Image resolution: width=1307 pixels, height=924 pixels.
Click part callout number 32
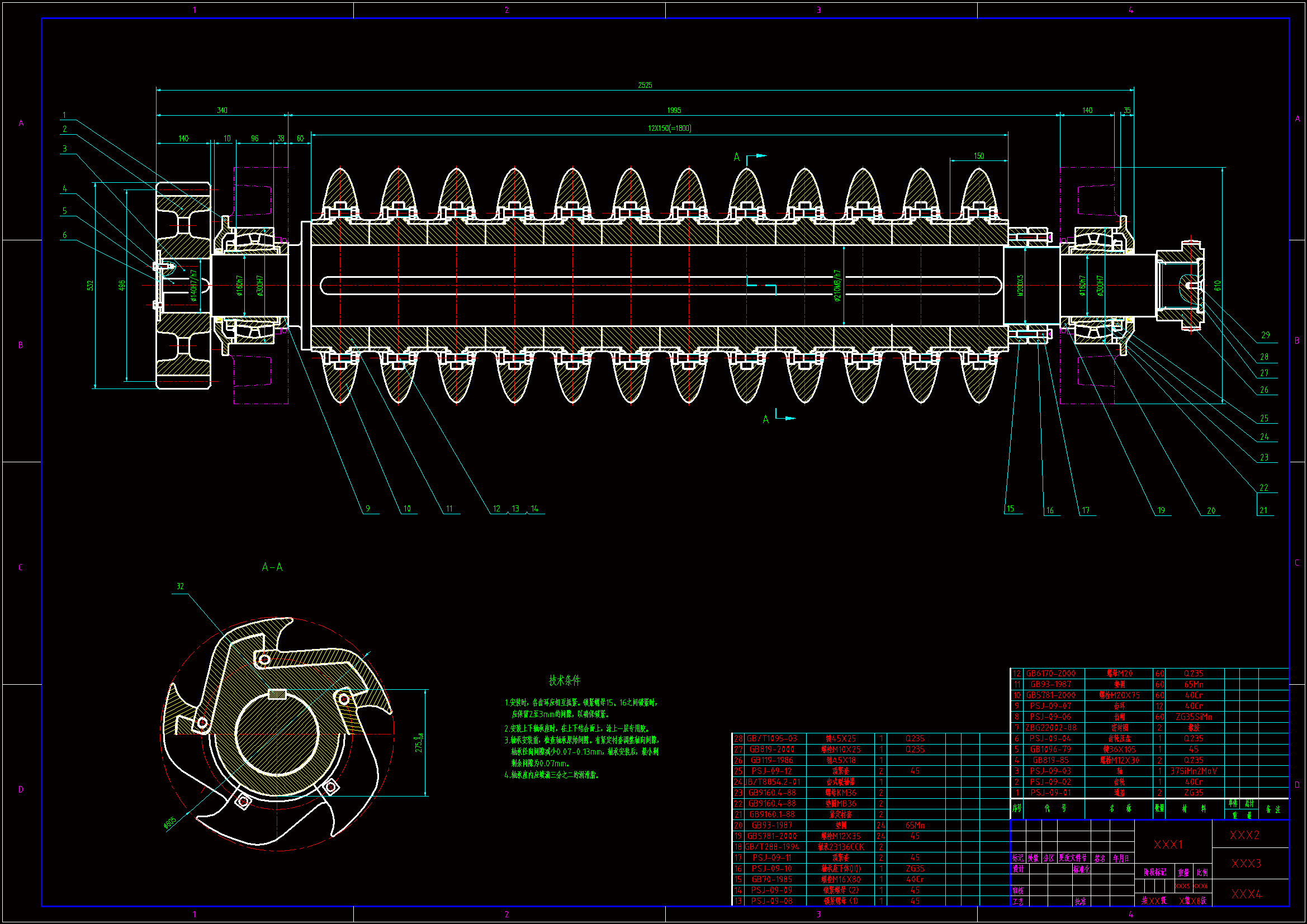180,586
